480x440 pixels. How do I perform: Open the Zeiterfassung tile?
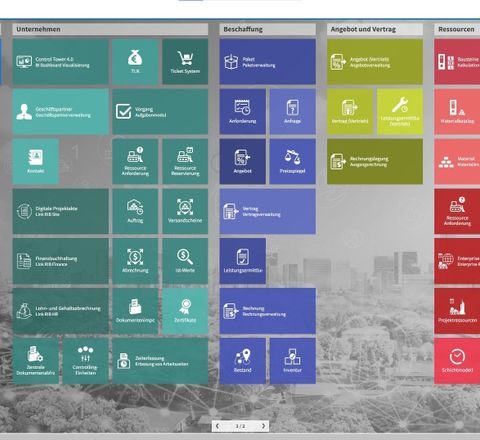tap(160, 361)
